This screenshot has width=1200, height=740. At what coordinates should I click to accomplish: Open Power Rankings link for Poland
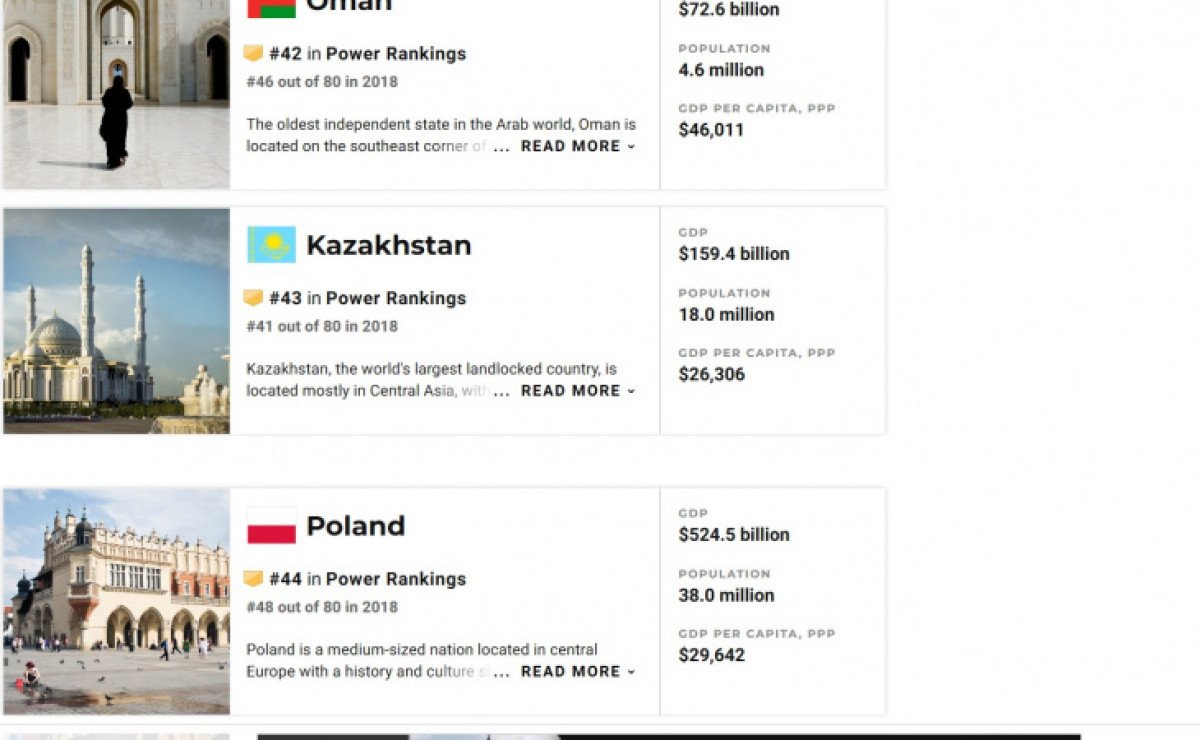[x=395, y=579]
